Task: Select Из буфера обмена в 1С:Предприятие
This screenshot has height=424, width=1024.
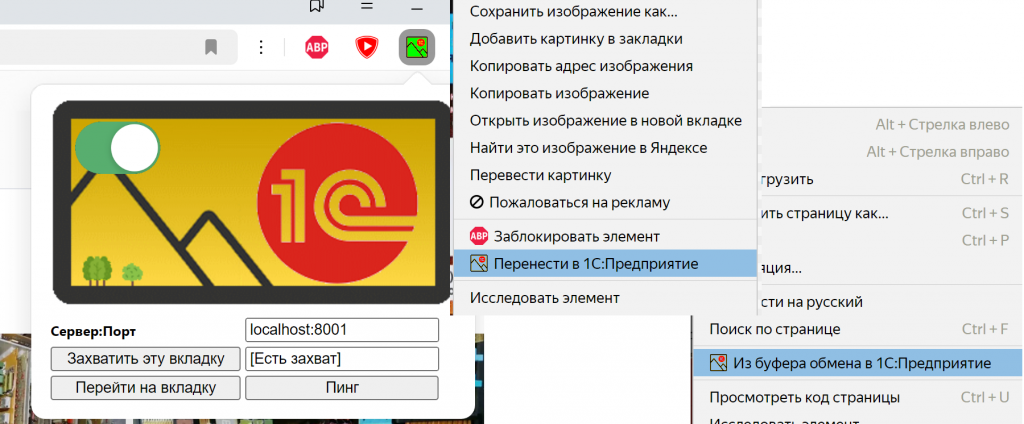Action: point(857,363)
